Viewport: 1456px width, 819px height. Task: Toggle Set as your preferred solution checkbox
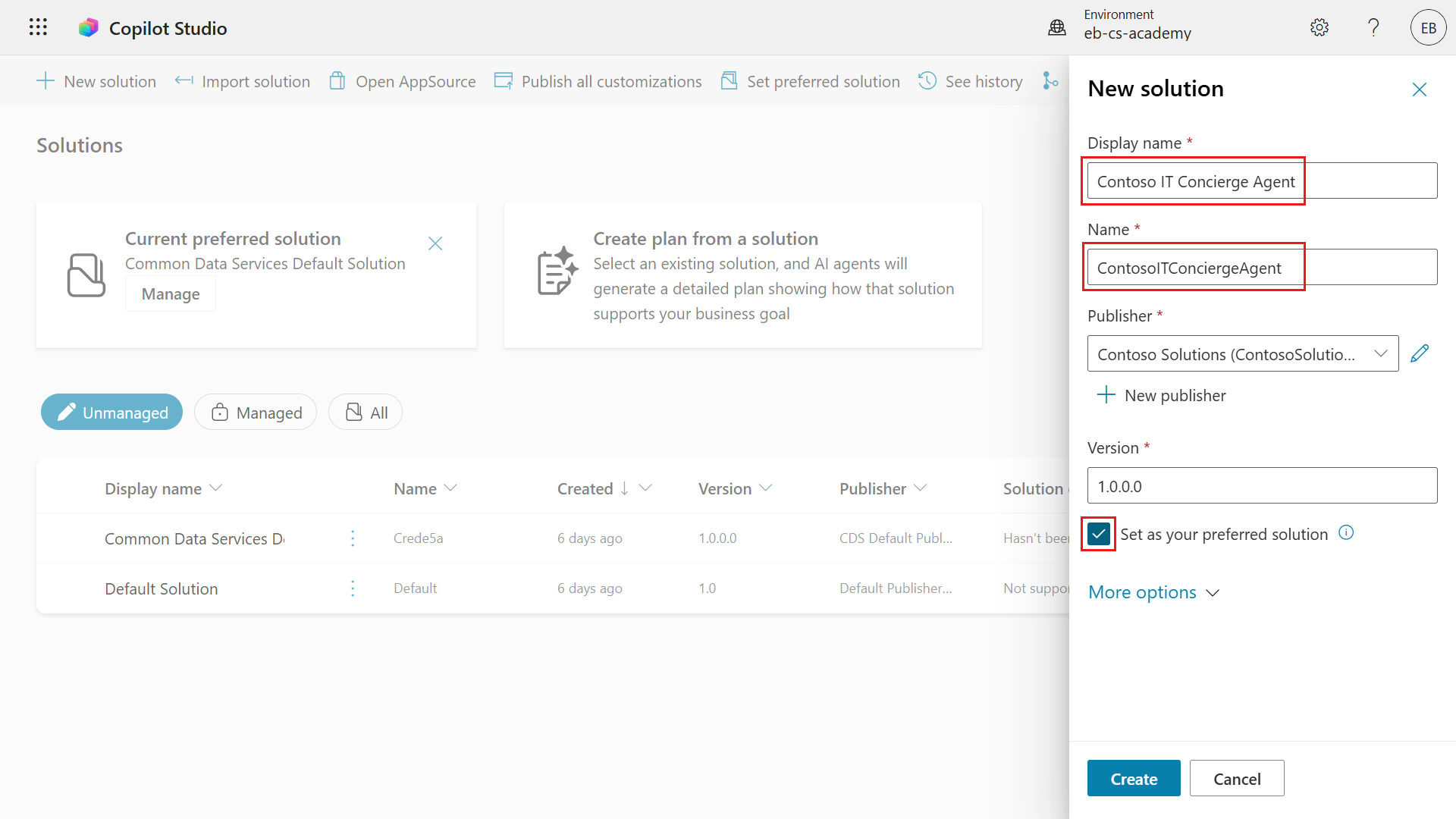tap(1099, 534)
